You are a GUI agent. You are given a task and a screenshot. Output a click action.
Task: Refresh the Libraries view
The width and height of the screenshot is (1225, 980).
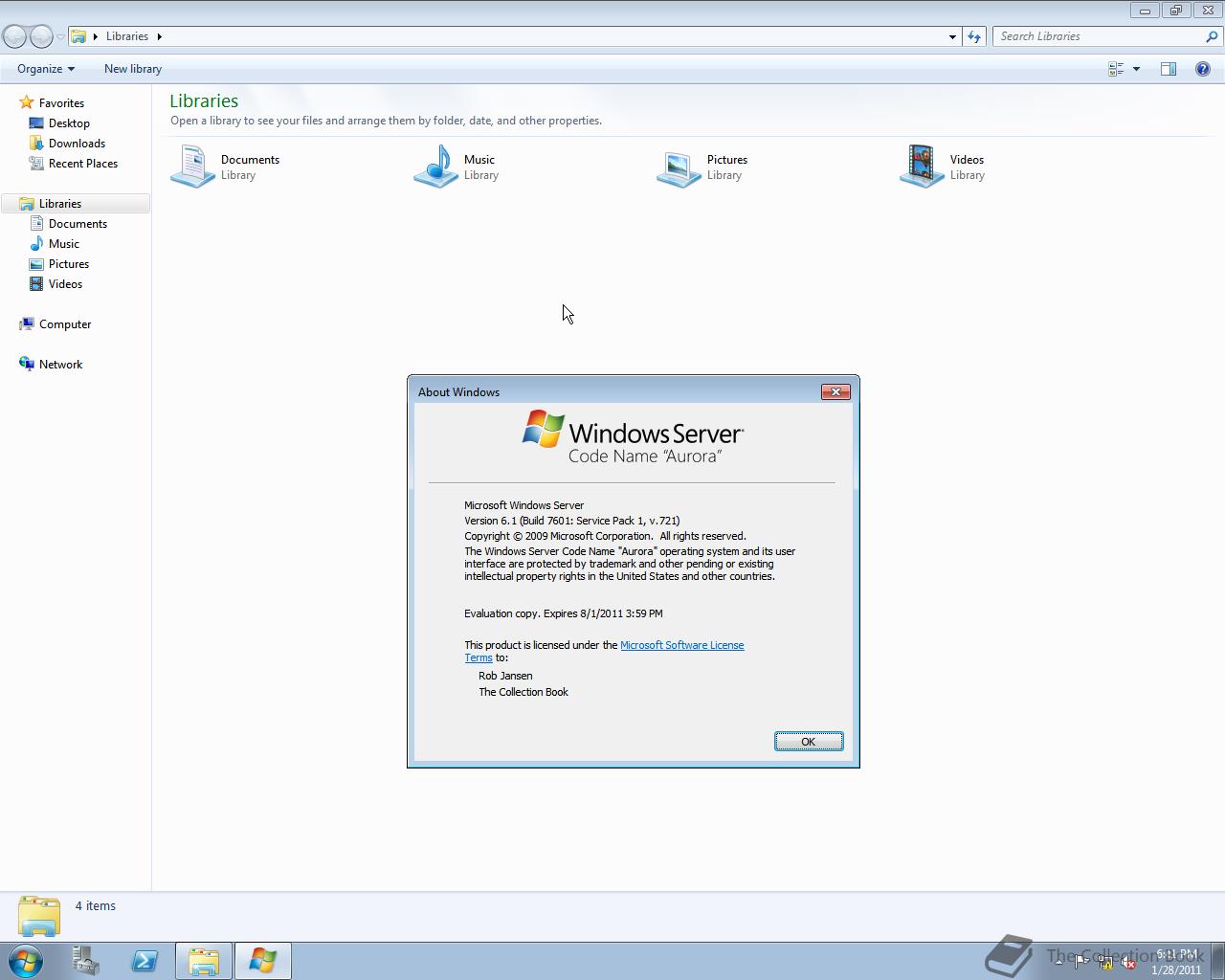click(x=974, y=36)
